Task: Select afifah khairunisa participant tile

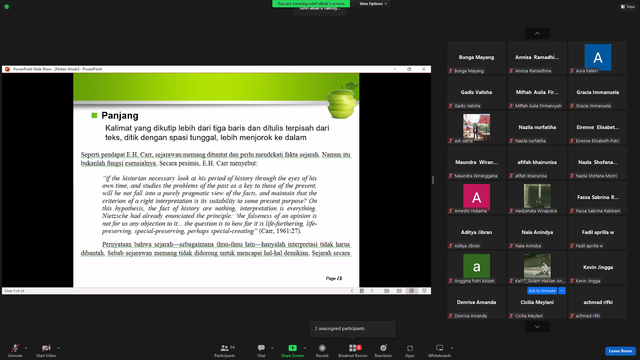Action: (537, 162)
